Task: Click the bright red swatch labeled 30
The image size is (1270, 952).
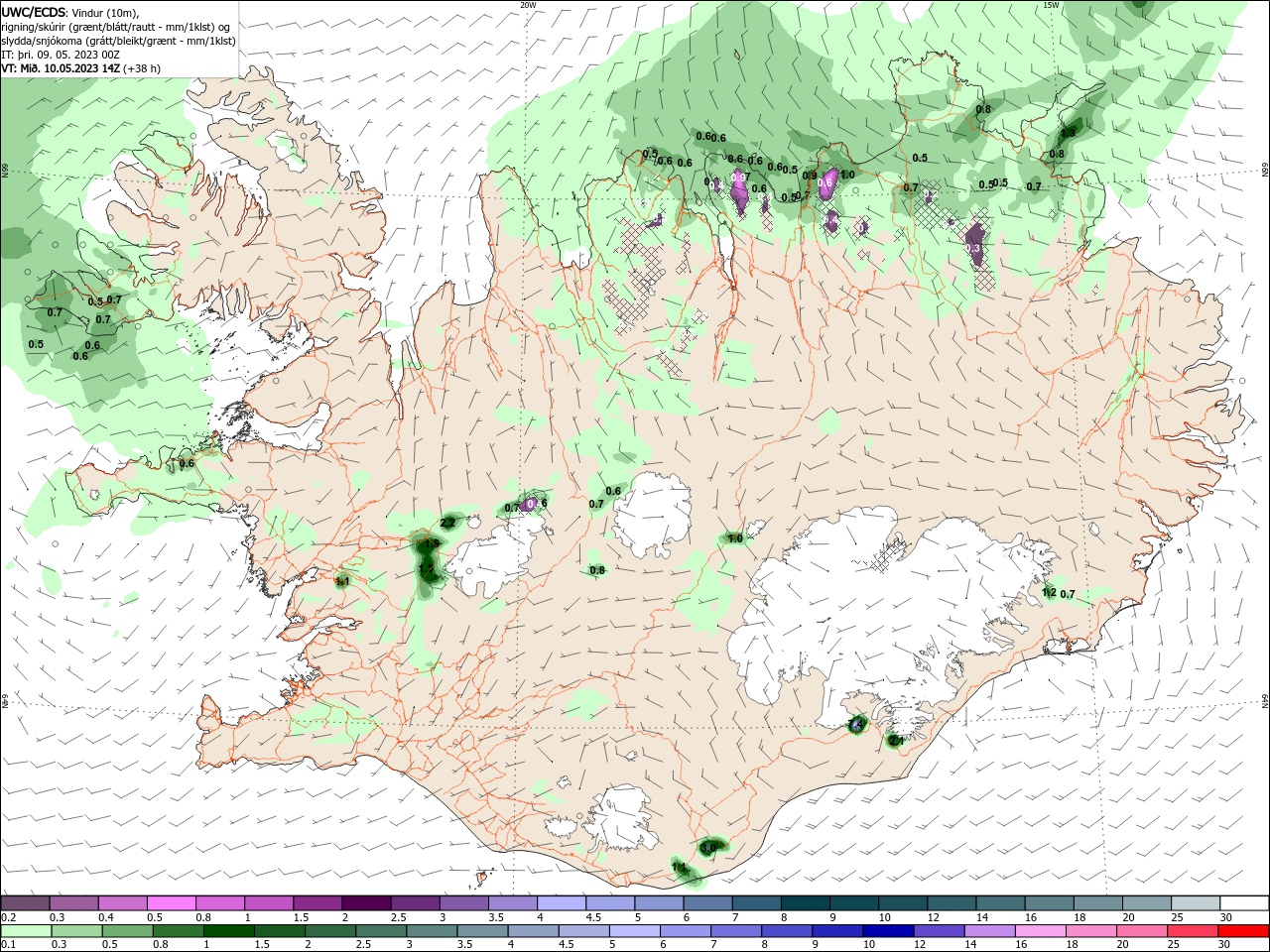Action: (x=1243, y=931)
